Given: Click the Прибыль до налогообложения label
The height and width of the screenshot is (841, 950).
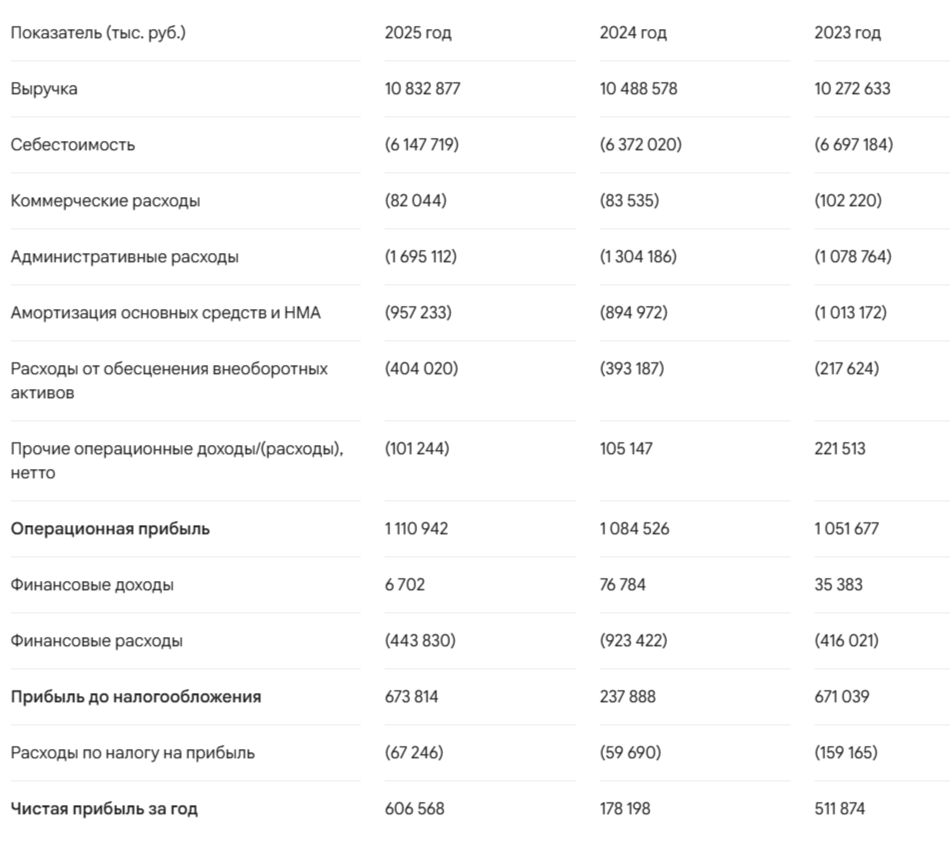Looking at the screenshot, I should coord(136,697).
